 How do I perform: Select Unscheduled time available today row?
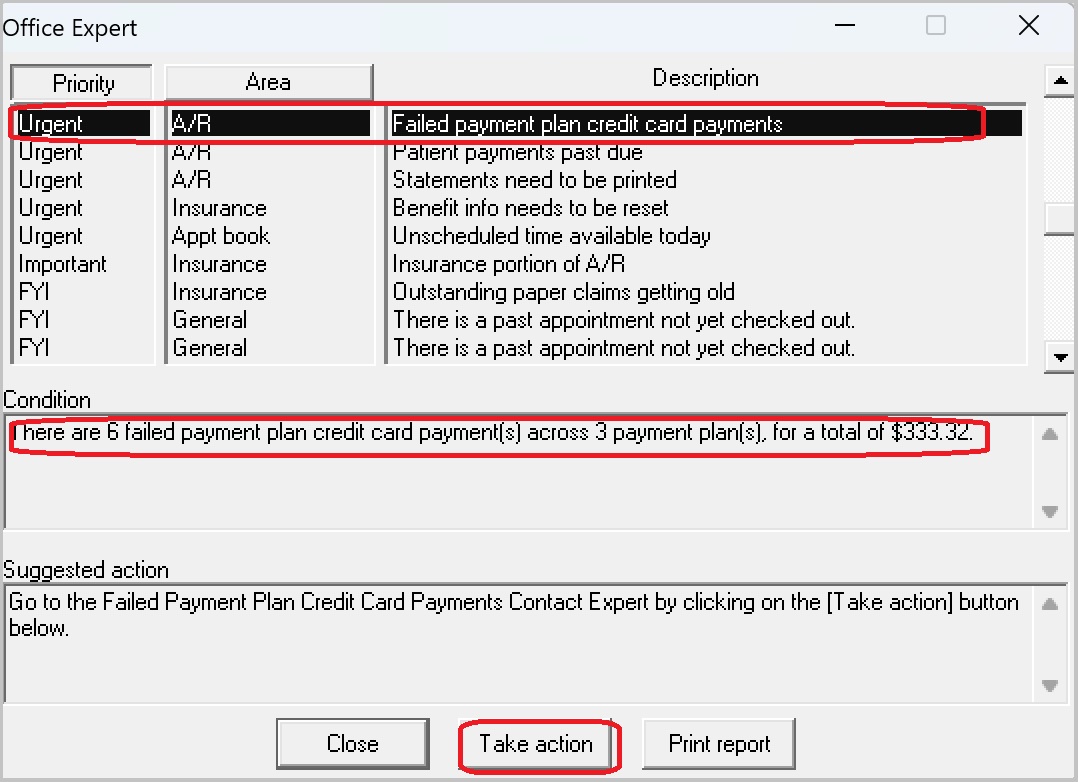click(551, 236)
